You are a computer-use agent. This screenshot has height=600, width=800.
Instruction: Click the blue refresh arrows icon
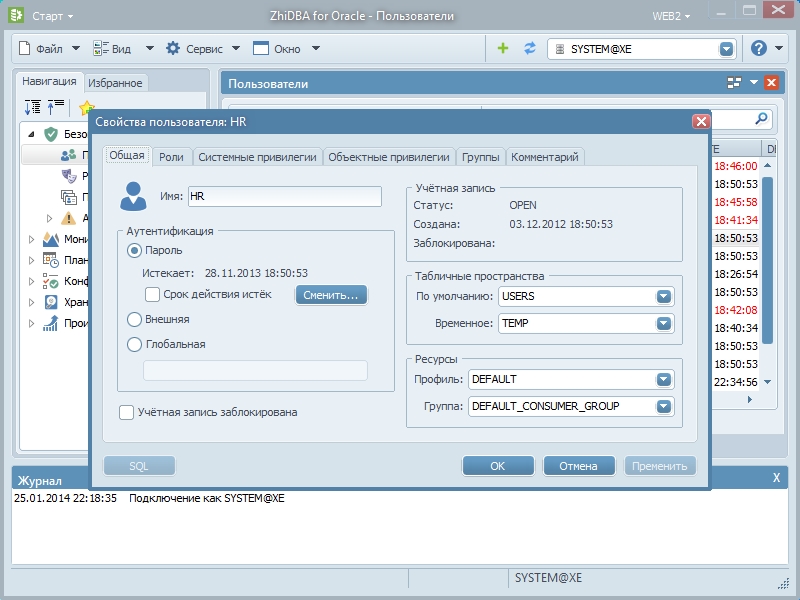click(530, 48)
